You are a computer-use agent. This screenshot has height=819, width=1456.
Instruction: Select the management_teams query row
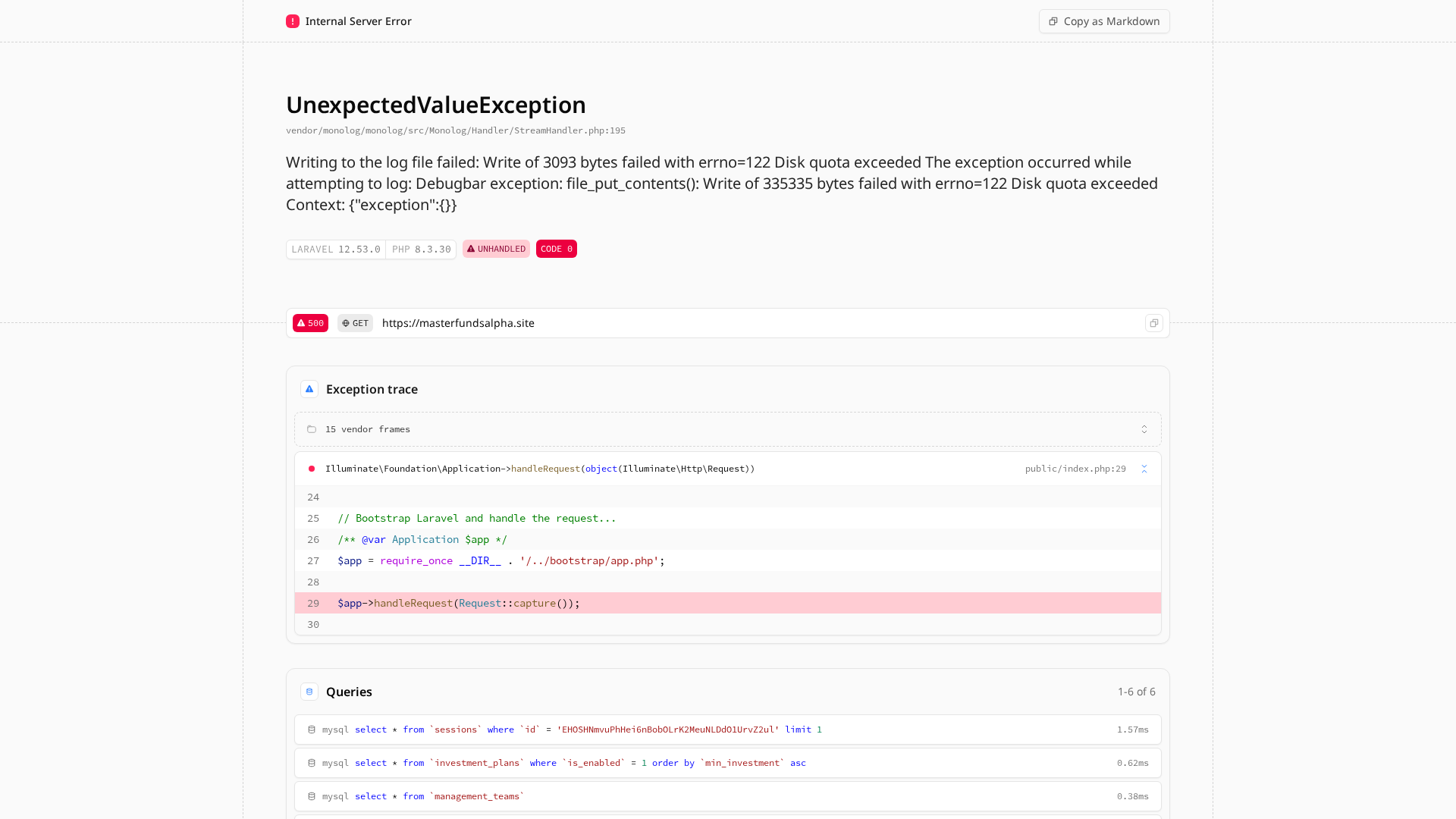[x=728, y=796]
